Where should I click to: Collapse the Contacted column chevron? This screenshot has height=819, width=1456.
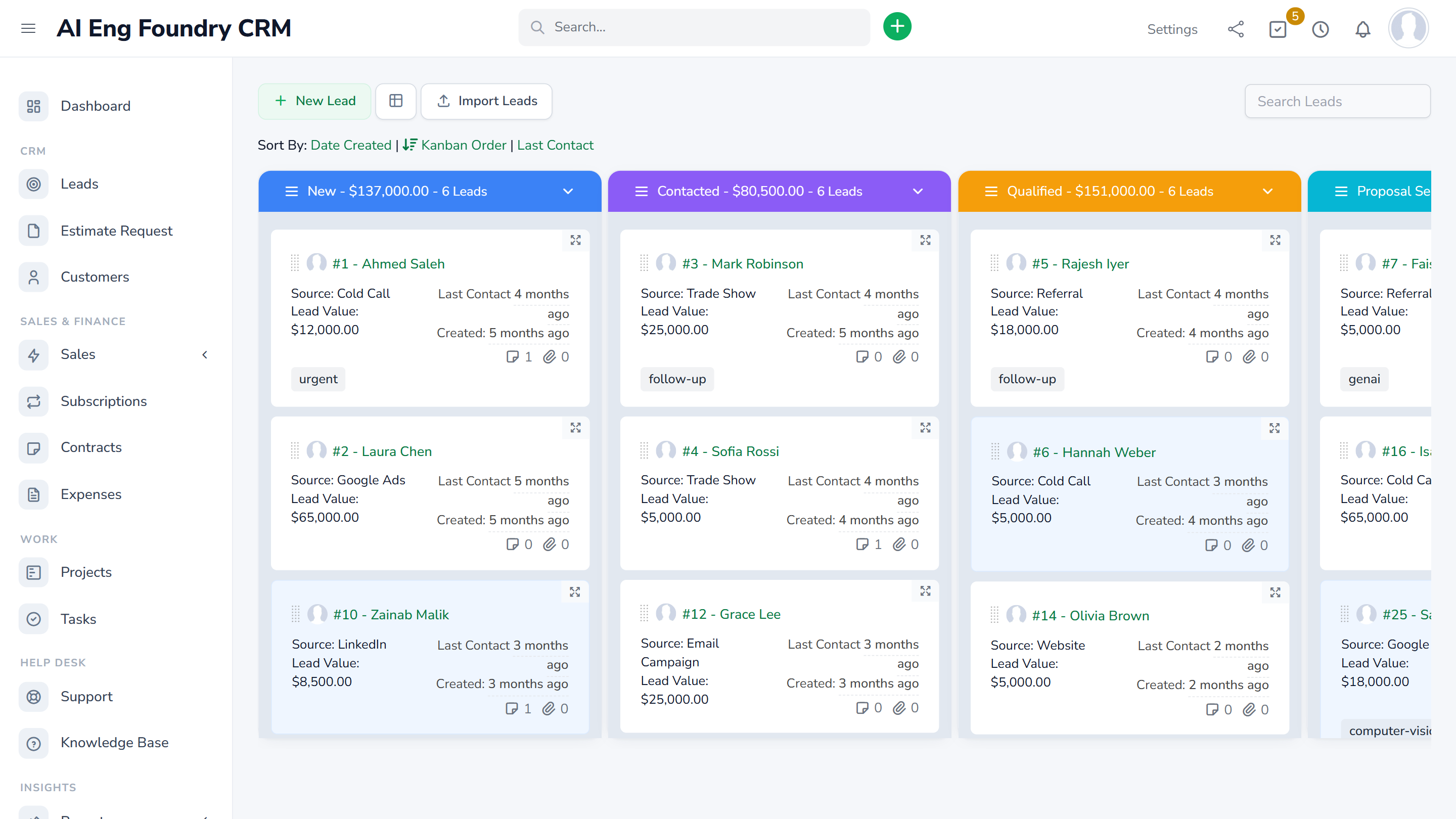coord(918,192)
